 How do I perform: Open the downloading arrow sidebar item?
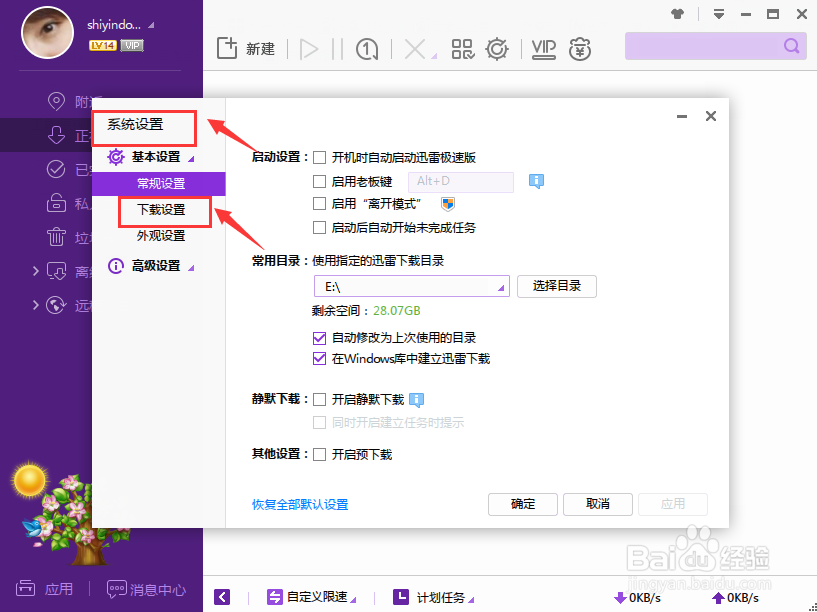click(56, 135)
